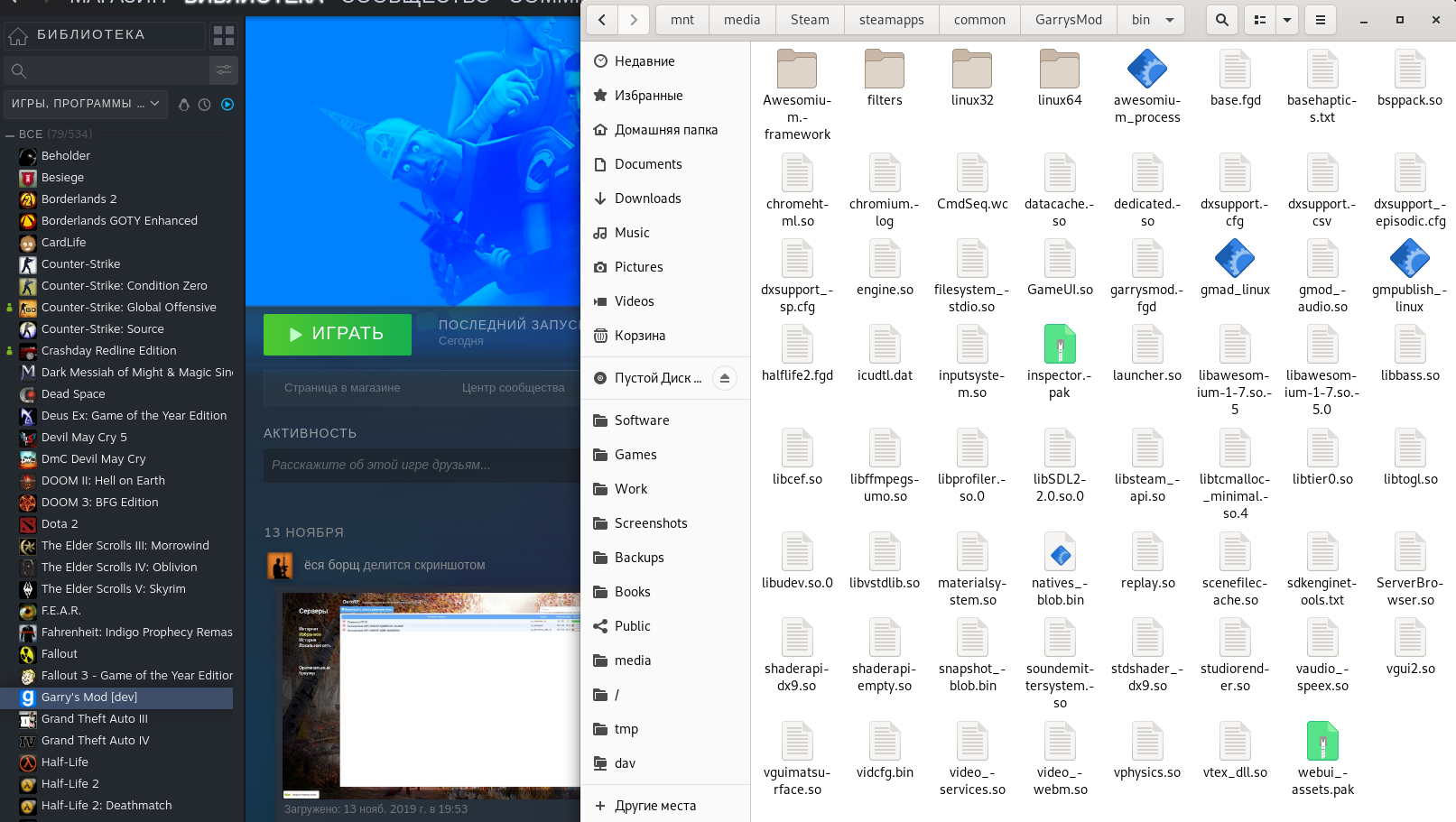Open the Files hamburger menu
Image resolution: width=1456 pixels, height=822 pixels.
click(x=1320, y=19)
